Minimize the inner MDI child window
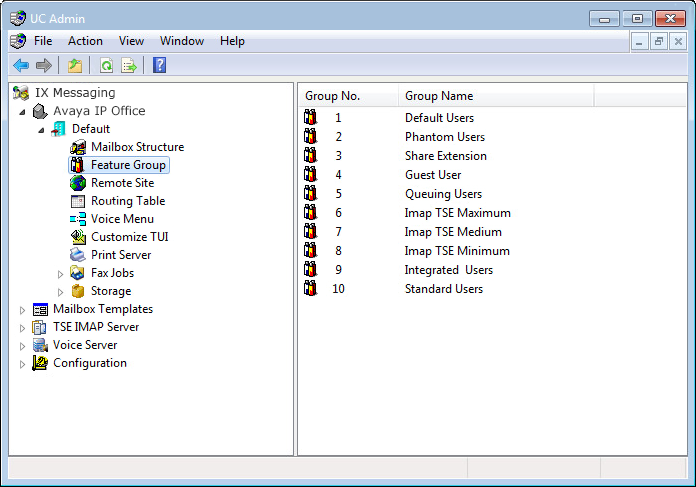This screenshot has height=487, width=696. [x=639, y=42]
